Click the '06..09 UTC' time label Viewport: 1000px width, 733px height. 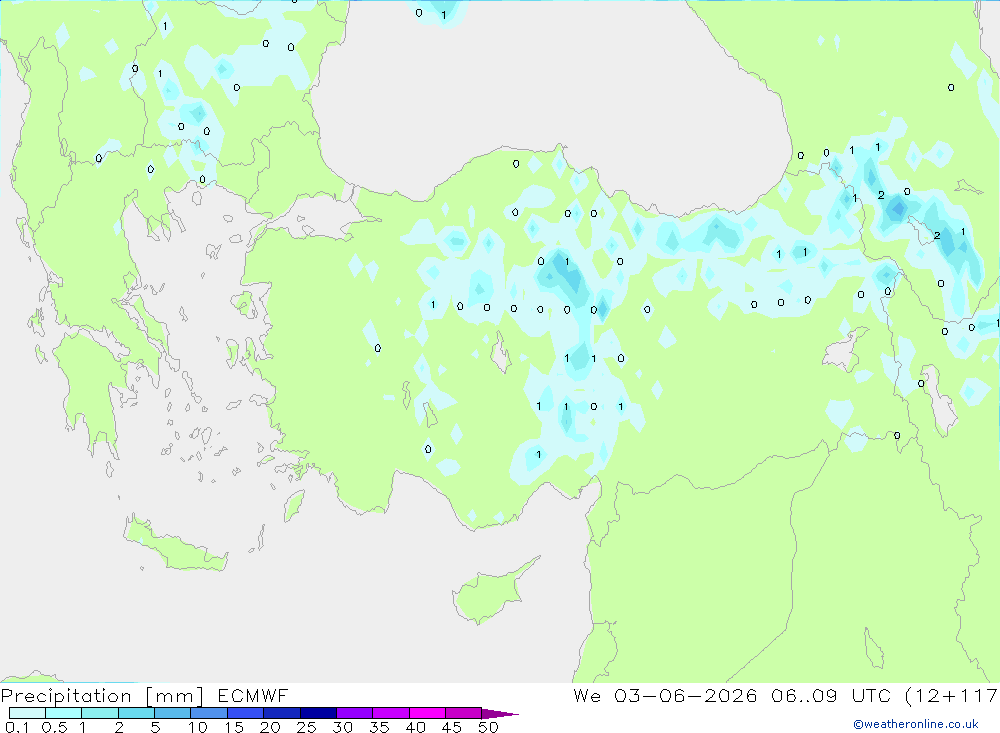click(830, 696)
